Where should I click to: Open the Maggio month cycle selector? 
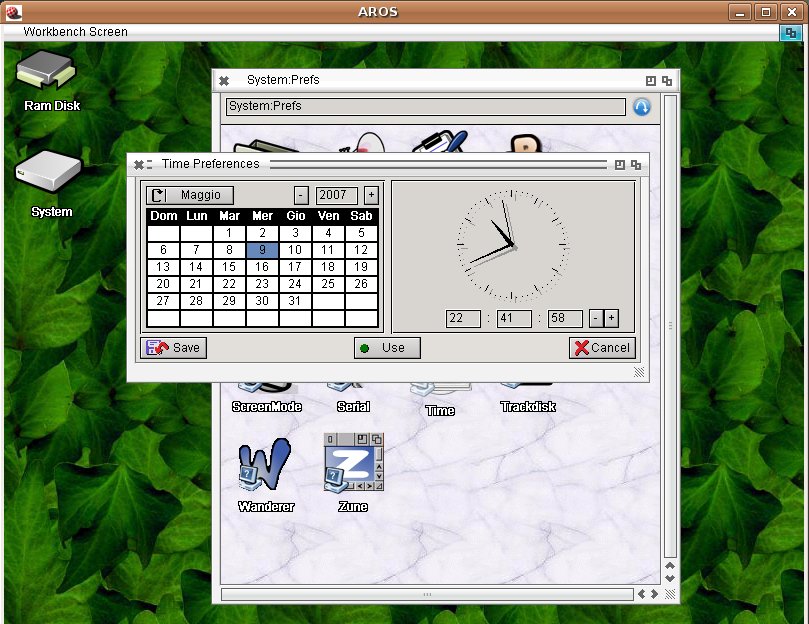190,195
